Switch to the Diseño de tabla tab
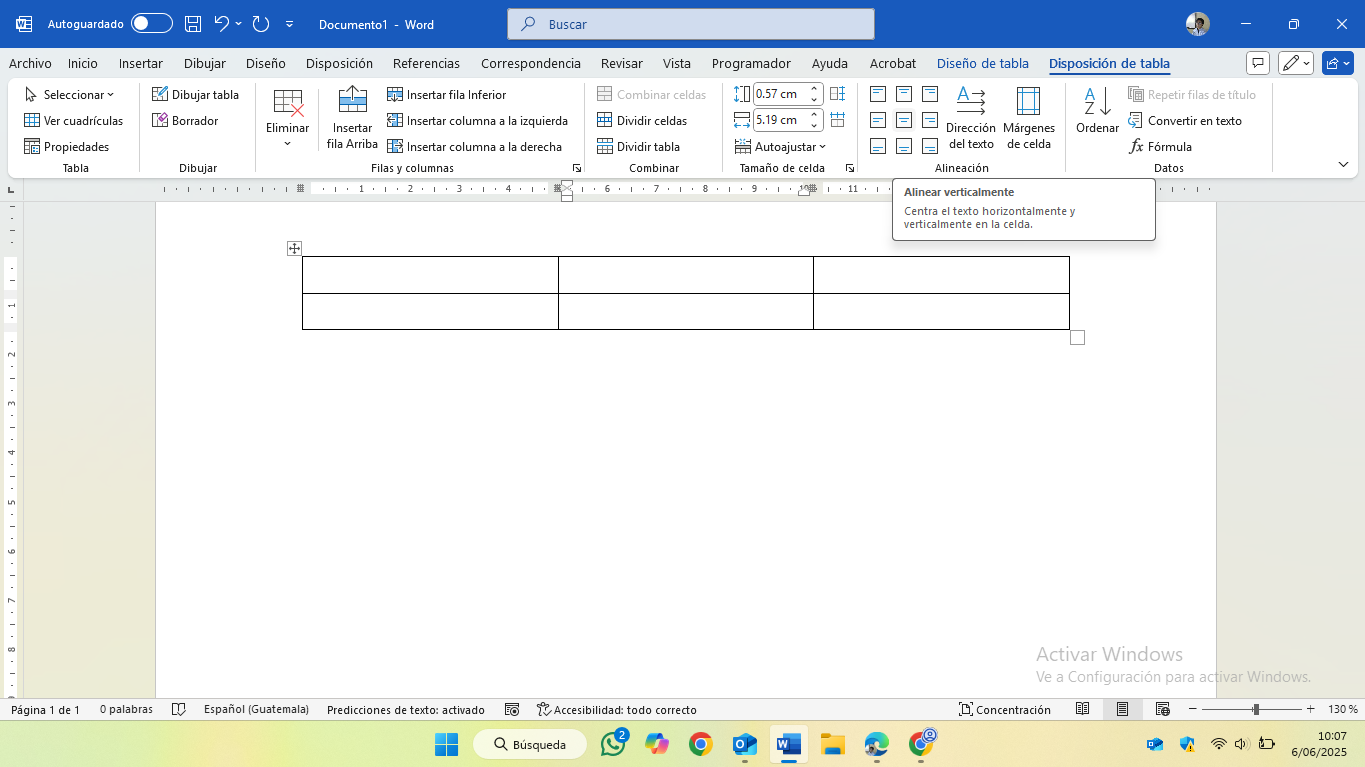 [x=983, y=63]
